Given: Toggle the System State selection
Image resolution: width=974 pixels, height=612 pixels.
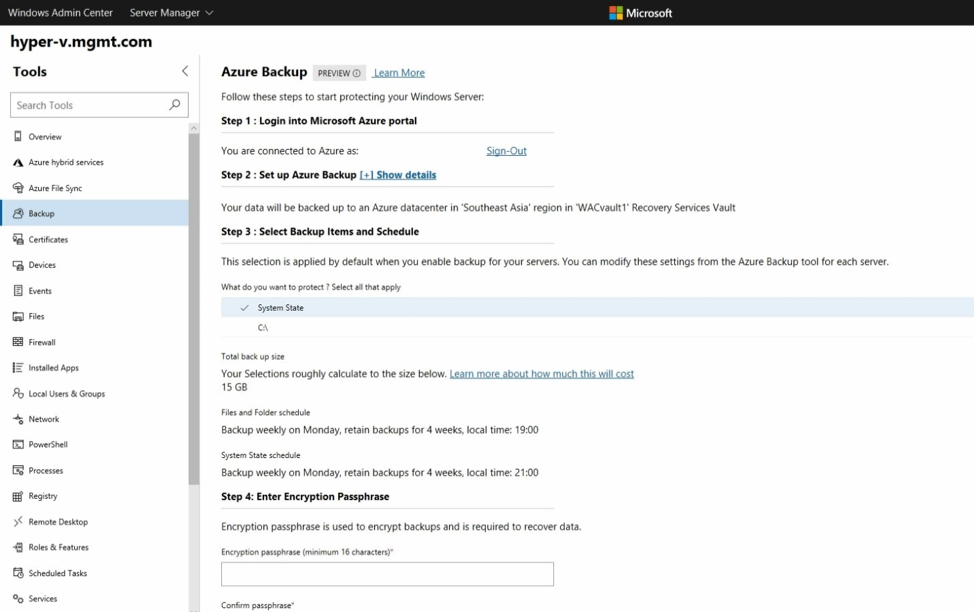Looking at the screenshot, I should pos(598,308).
